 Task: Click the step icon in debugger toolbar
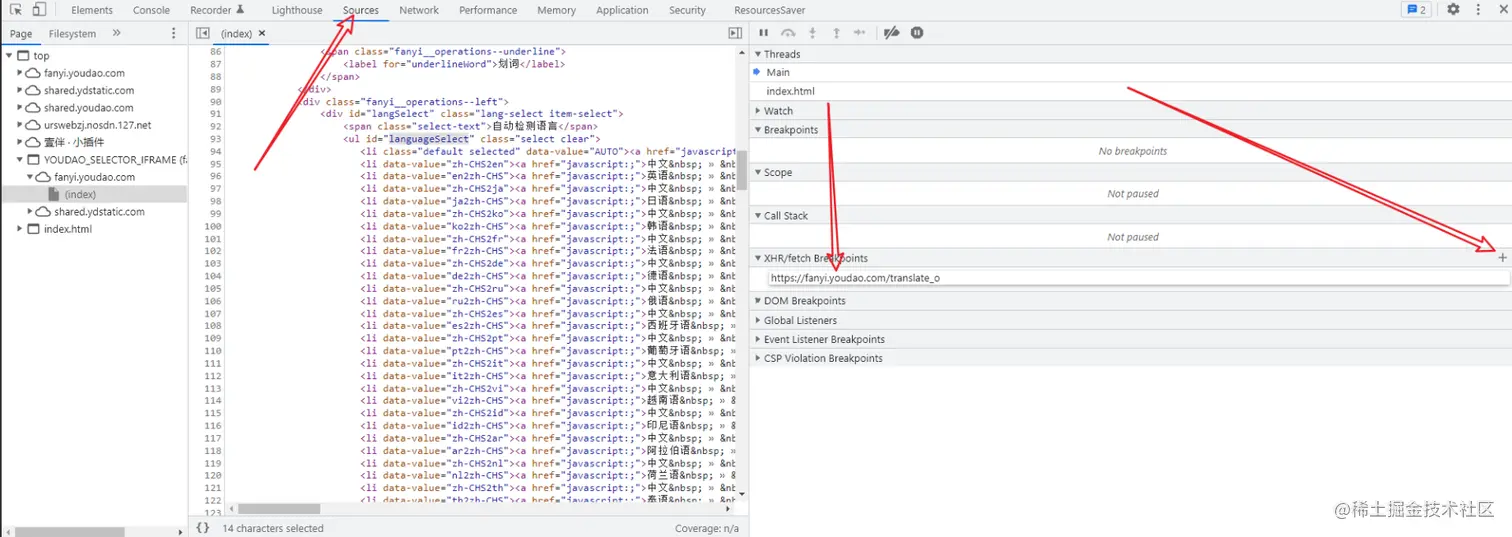click(x=860, y=33)
